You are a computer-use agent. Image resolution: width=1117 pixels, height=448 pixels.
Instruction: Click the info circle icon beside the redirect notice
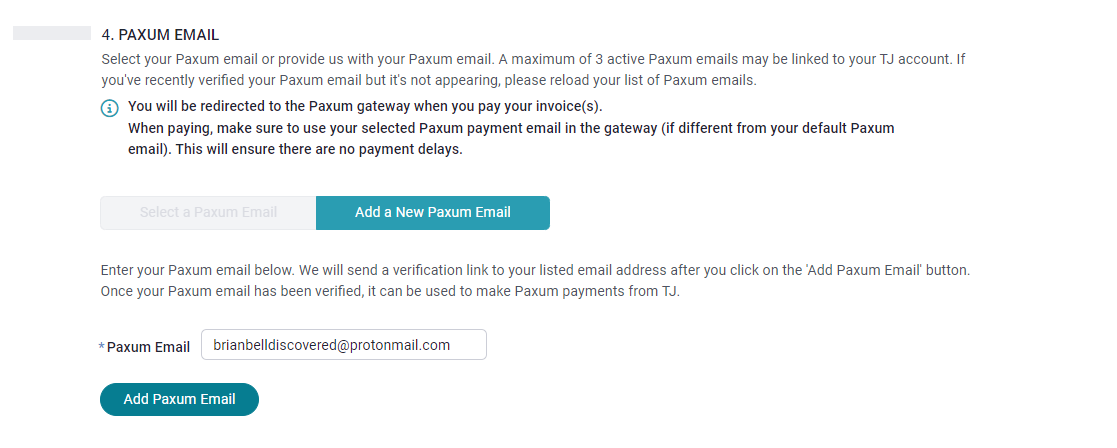pos(109,109)
